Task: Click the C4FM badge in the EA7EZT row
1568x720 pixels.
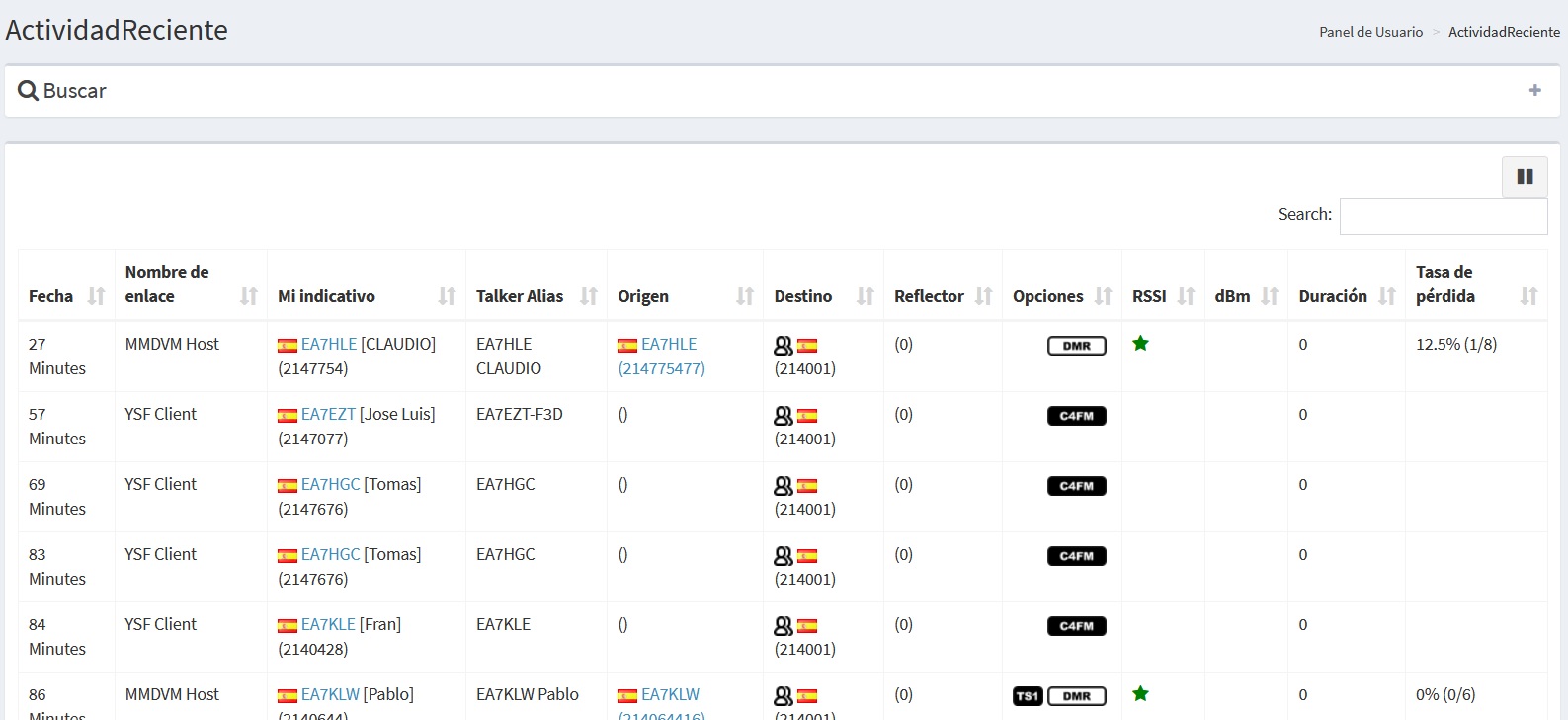Action: point(1076,416)
